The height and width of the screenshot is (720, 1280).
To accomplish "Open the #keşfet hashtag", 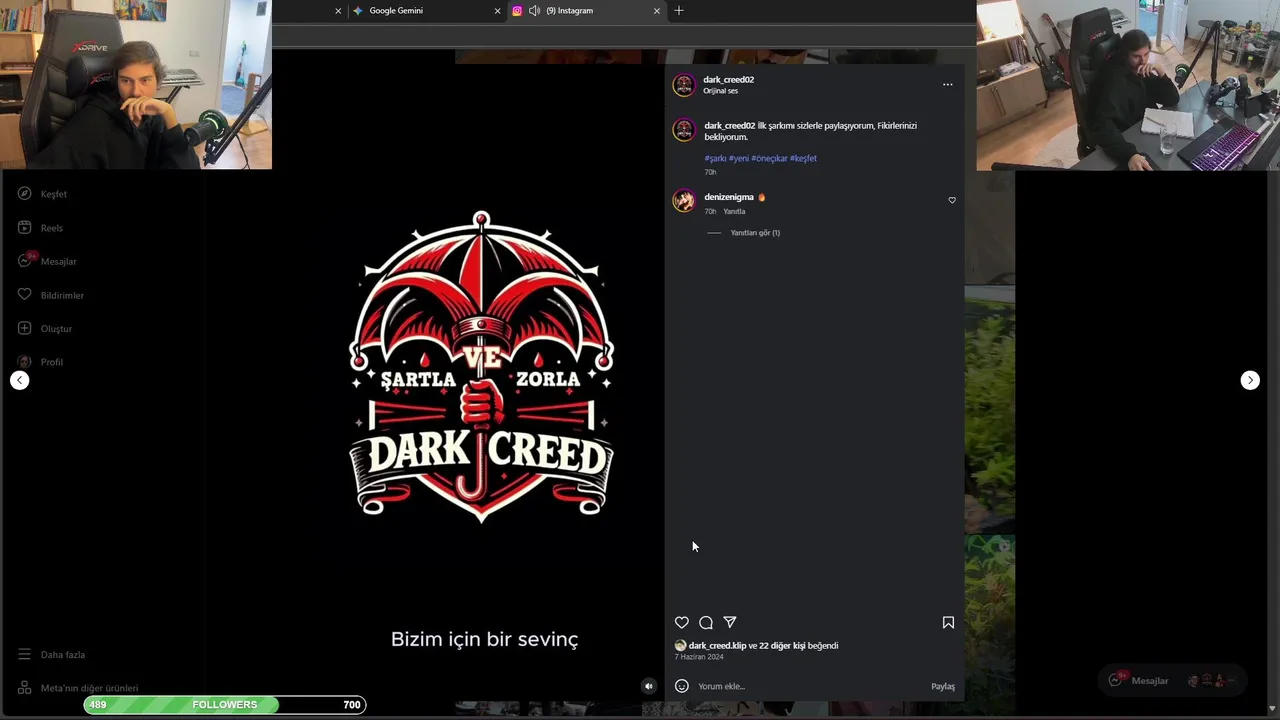I will pyautogui.click(x=804, y=158).
